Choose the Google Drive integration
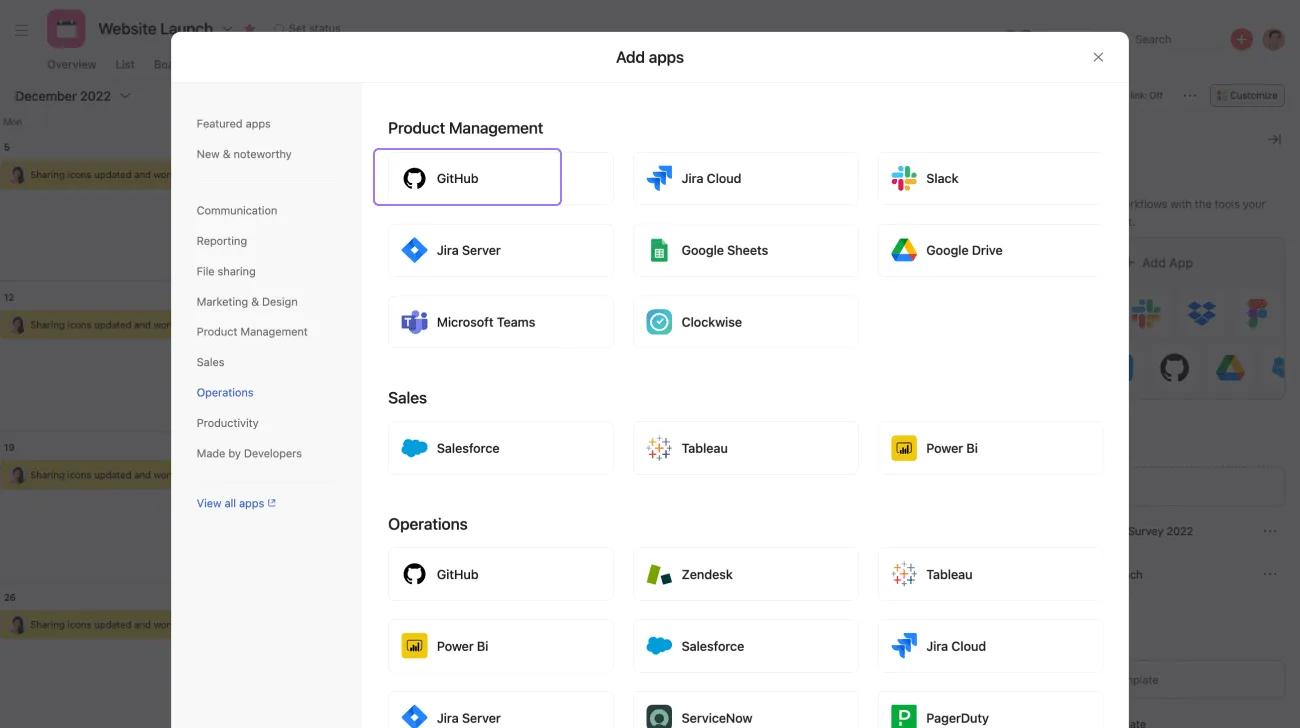The height and width of the screenshot is (728, 1300). pyautogui.click(x=989, y=250)
